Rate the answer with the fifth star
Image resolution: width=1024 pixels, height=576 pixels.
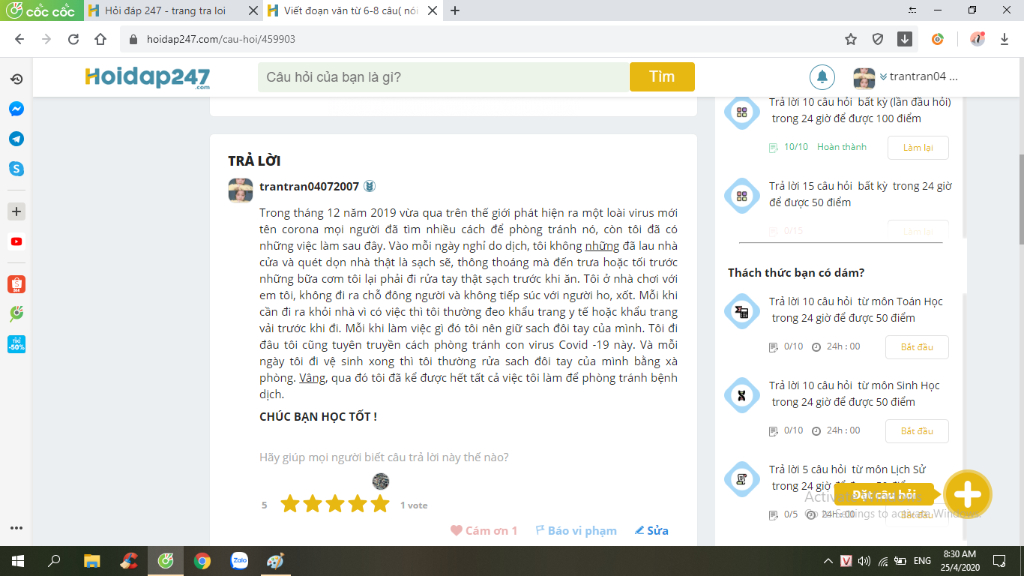[379, 504]
